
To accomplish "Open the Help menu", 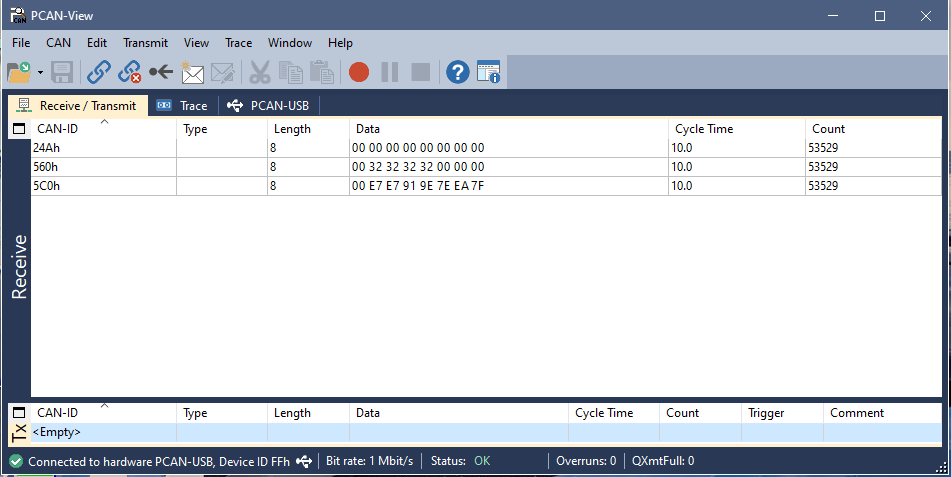I will (x=340, y=42).
